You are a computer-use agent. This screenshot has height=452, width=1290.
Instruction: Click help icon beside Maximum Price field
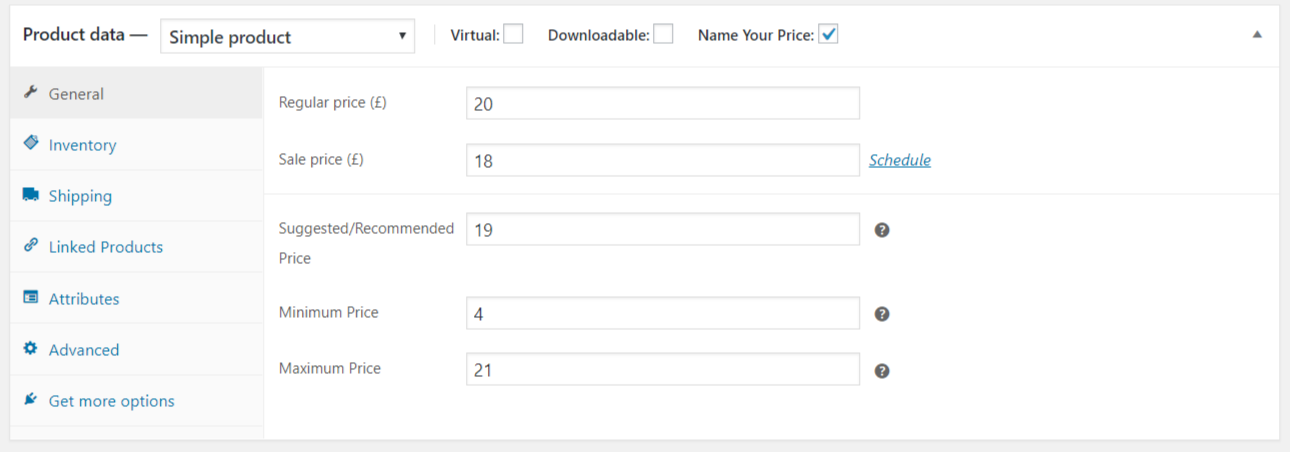pyautogui.click(x=882, y=371)
